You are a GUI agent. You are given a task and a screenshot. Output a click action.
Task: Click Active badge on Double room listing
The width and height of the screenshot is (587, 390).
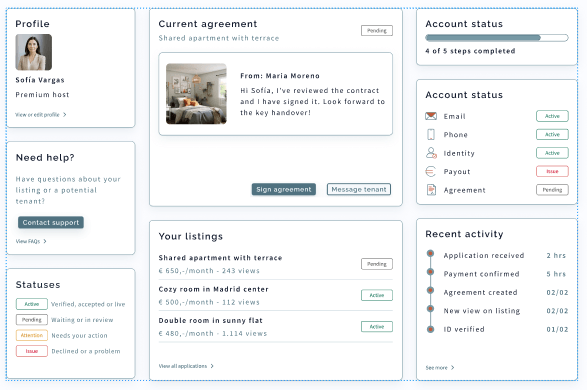[x=377, y=326]
